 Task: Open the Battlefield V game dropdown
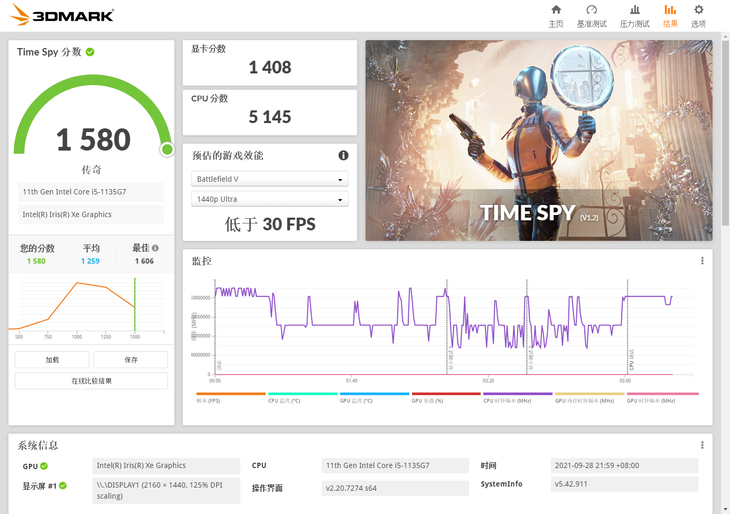[x=270, y=179]
